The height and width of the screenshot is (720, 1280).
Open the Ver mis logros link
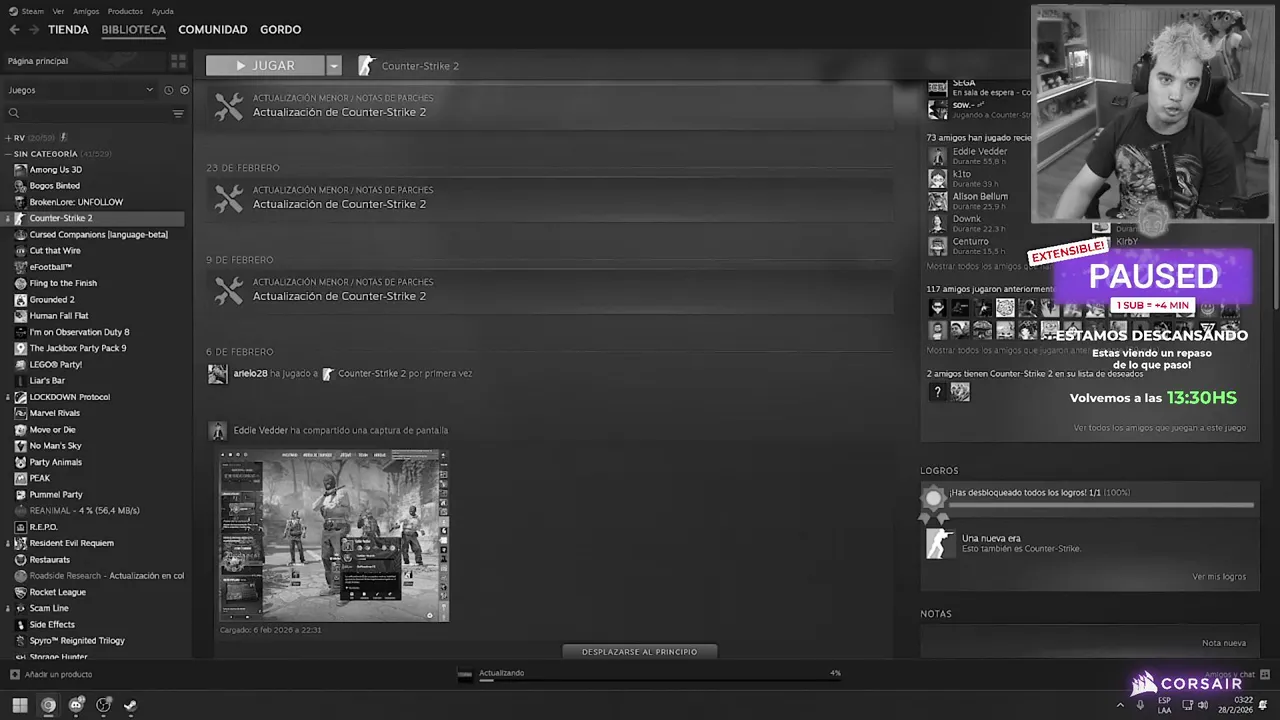tap(1219, 577)
